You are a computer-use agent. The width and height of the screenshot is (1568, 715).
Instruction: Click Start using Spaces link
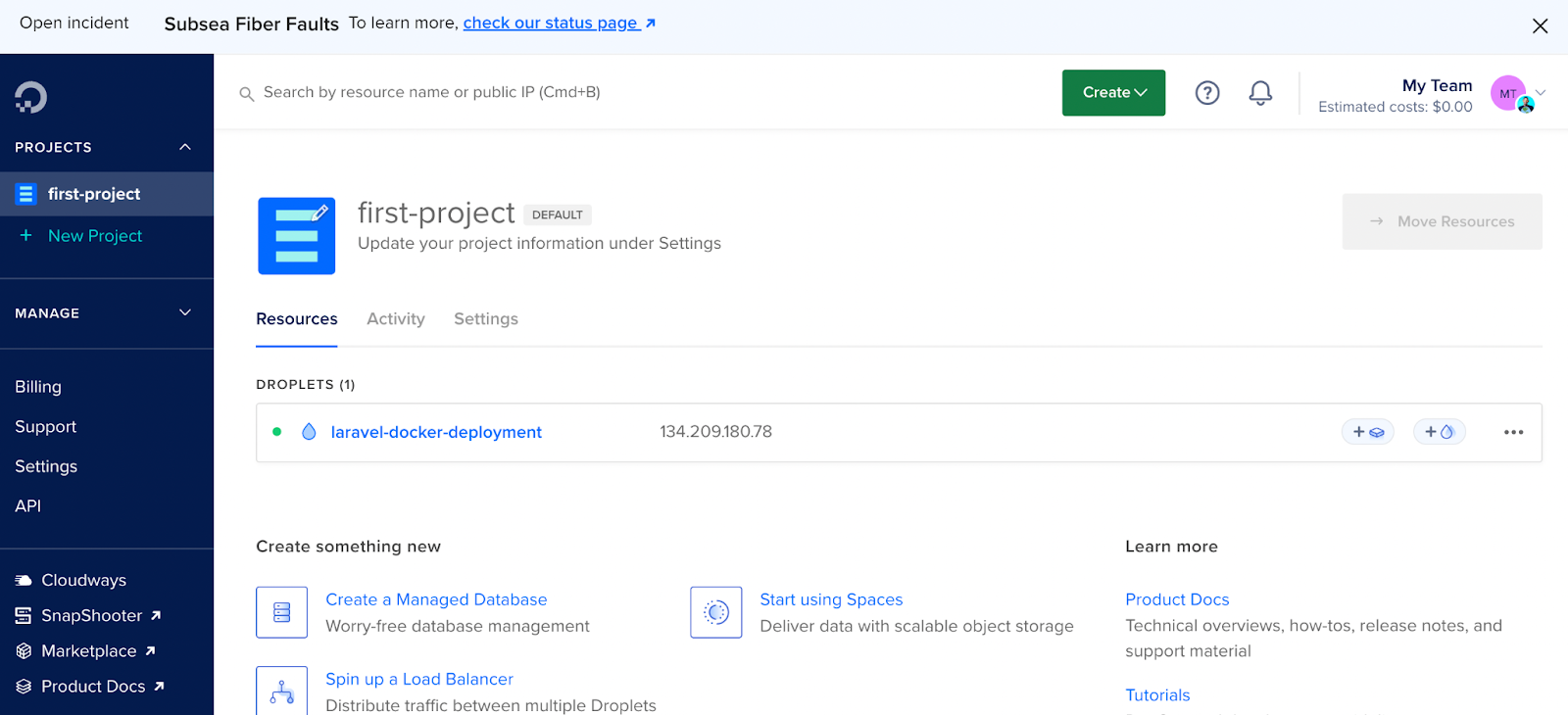[831, 599]
